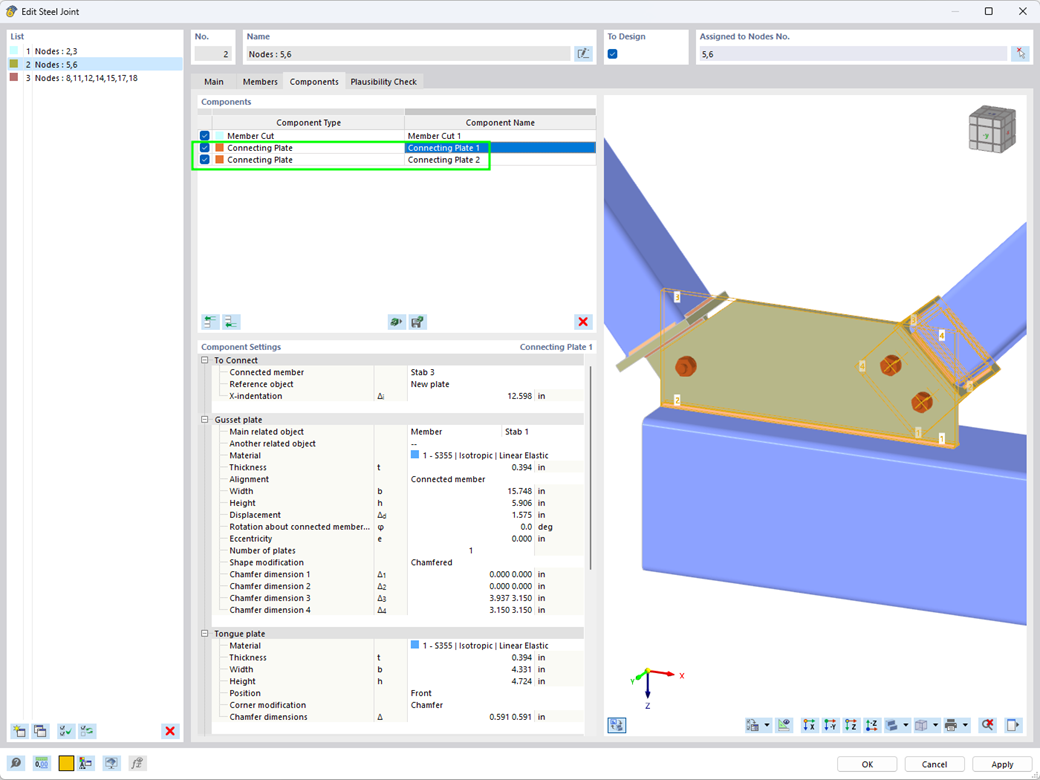This screenshot has height=780, width=1040.
Task: Click the new component insert icon
Action: [x=209, y=321]
